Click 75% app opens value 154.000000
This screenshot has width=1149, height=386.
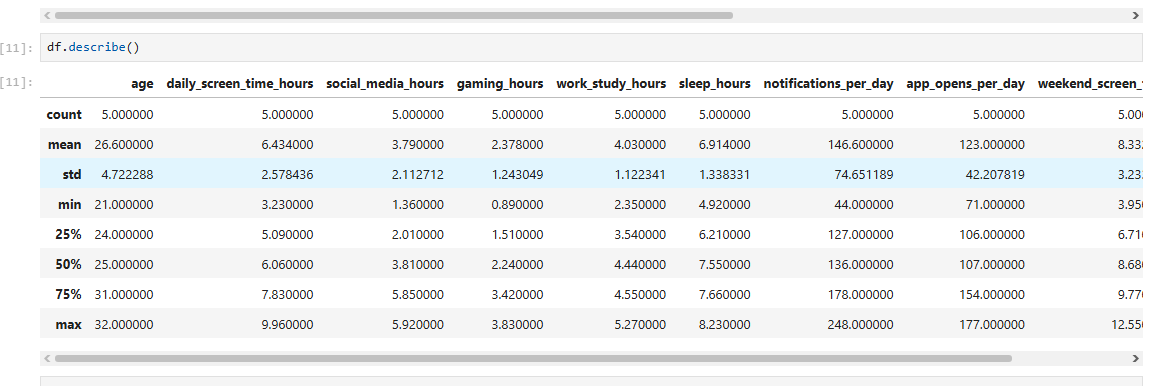tap(991, 294)
